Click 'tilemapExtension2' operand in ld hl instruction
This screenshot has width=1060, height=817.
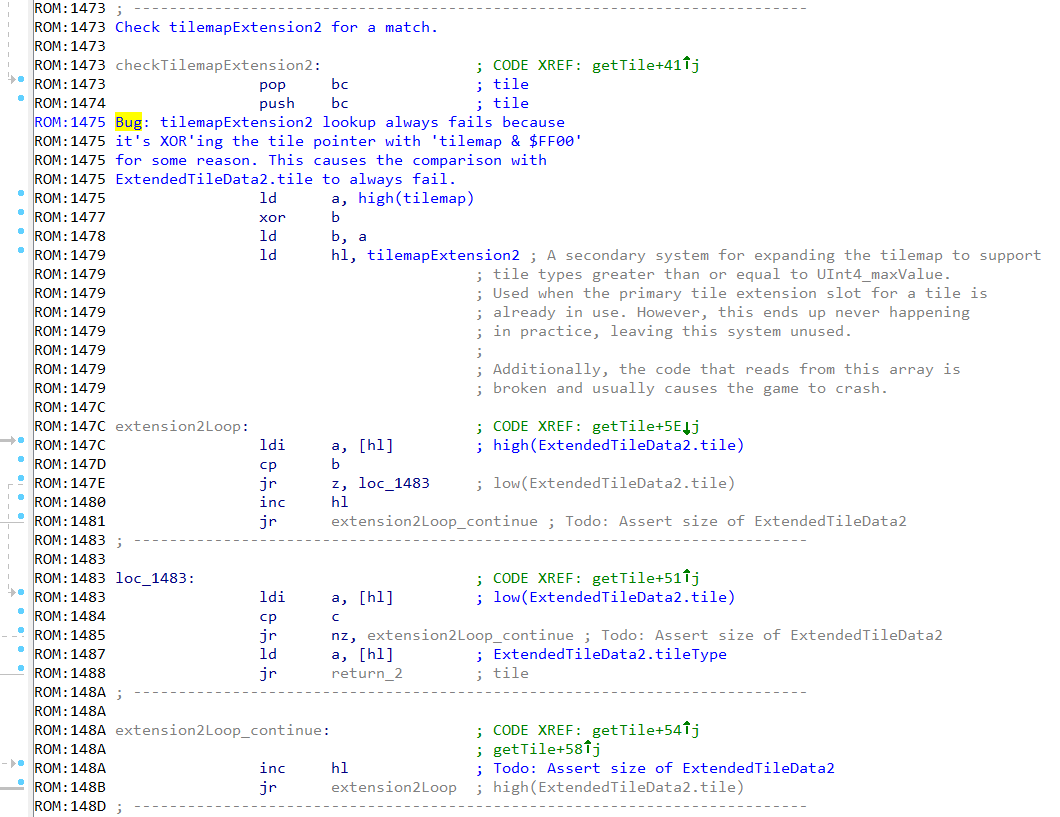(443, 255)
